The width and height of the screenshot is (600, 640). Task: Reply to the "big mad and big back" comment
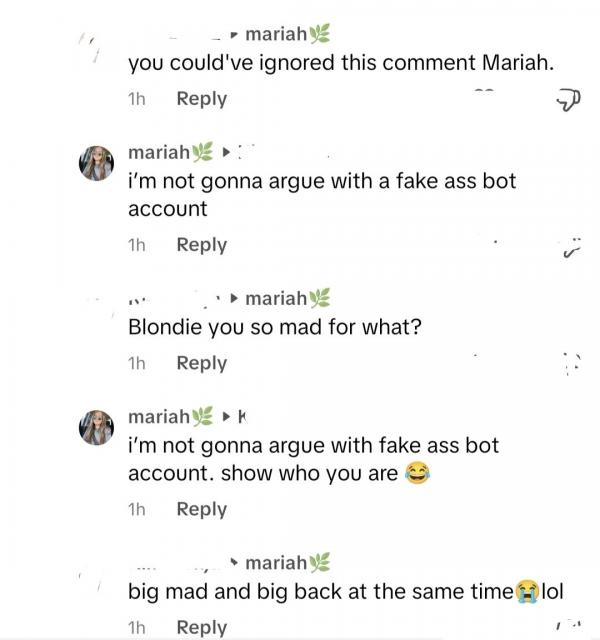click(x=201, y=627)
